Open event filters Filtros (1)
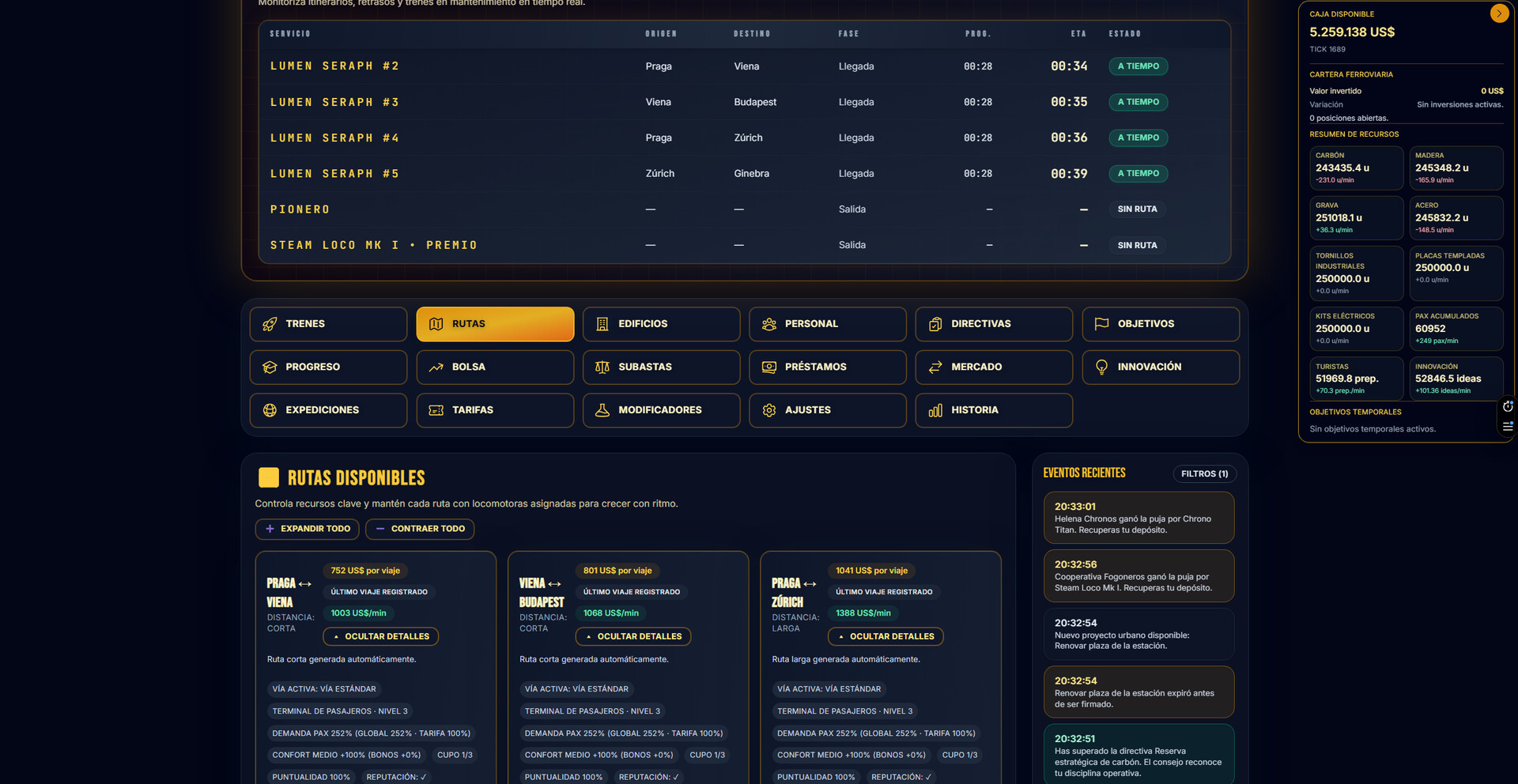 pyautogui.click(x=1204, y=474)
